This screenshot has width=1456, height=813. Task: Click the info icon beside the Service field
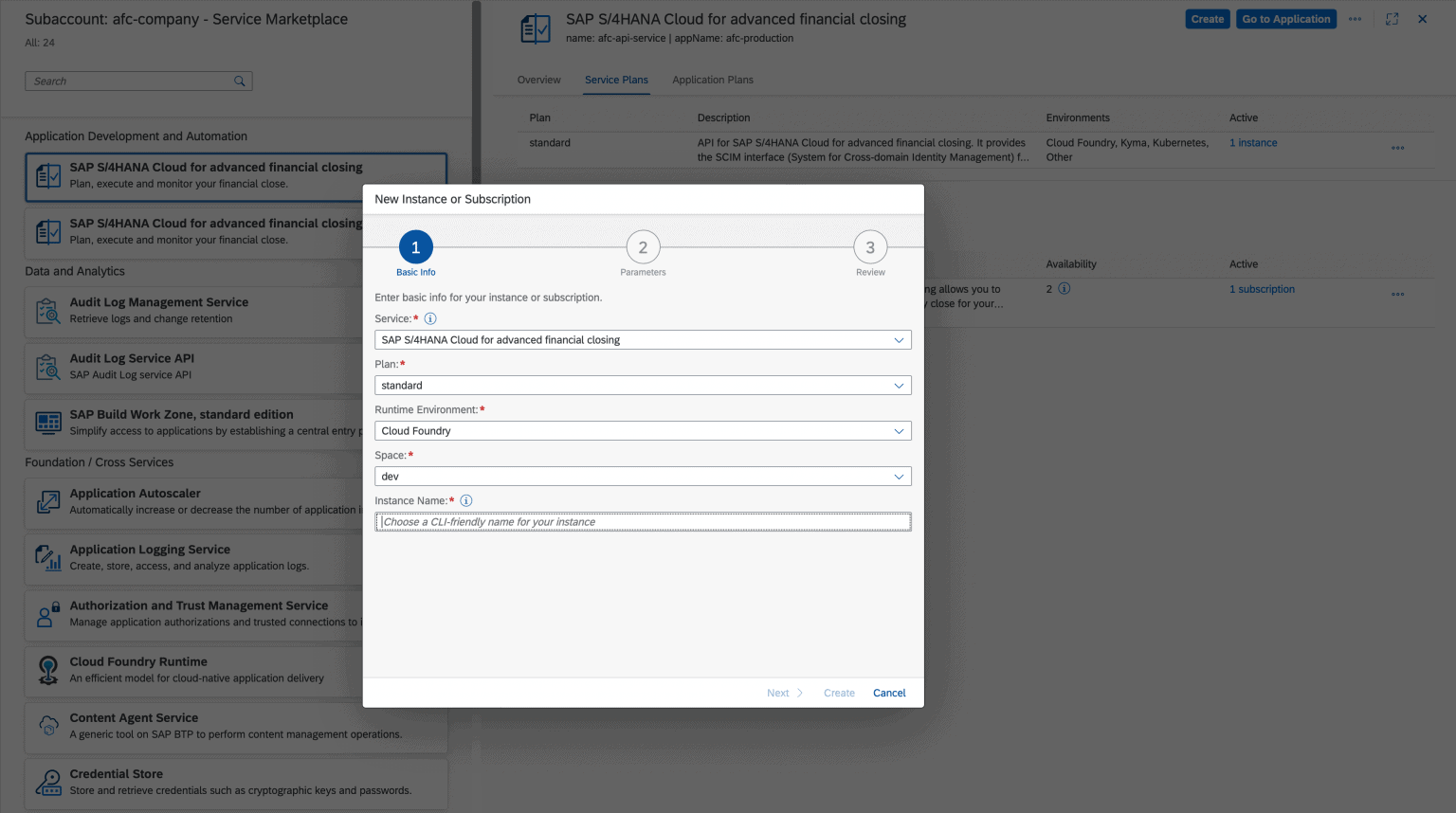coord(430,318)
